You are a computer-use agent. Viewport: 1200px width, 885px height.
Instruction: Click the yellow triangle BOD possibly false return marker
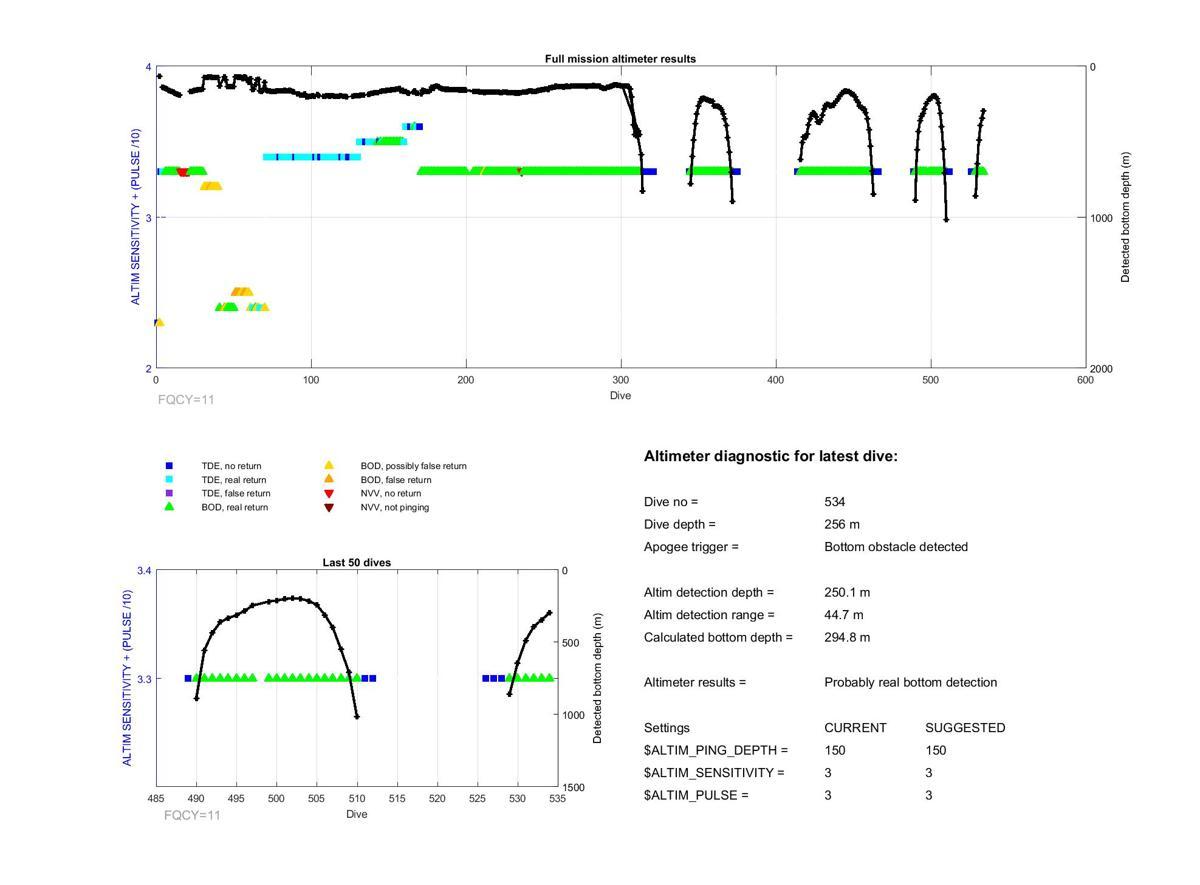point(328,466)
